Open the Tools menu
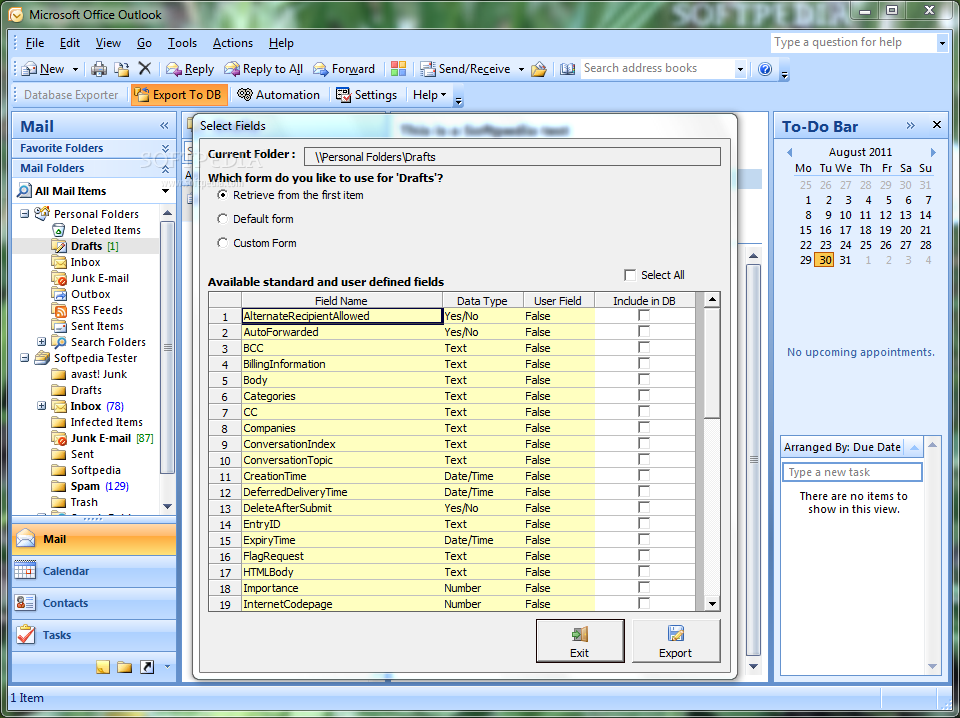This screenshot has height=718, width=960. [x=182, y=43]
